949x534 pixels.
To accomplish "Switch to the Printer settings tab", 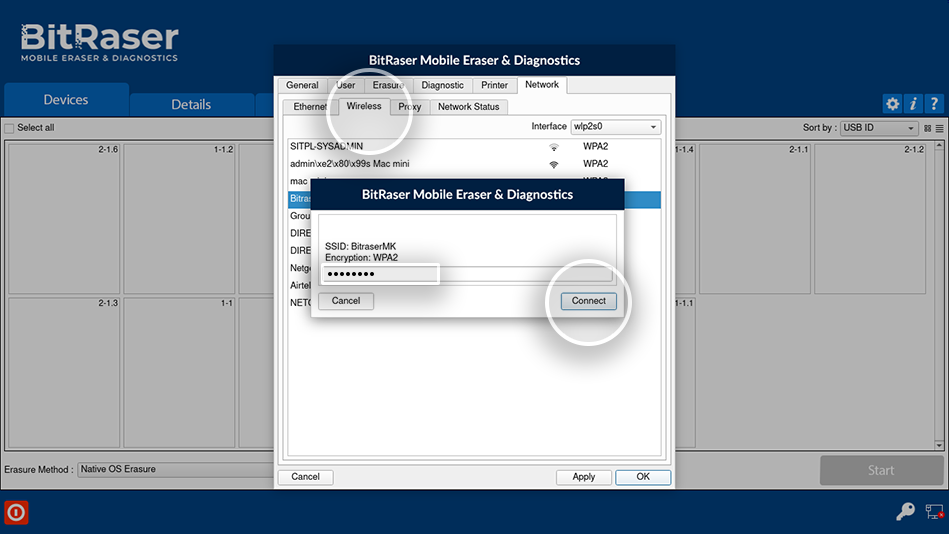I will tap(494, 85).
